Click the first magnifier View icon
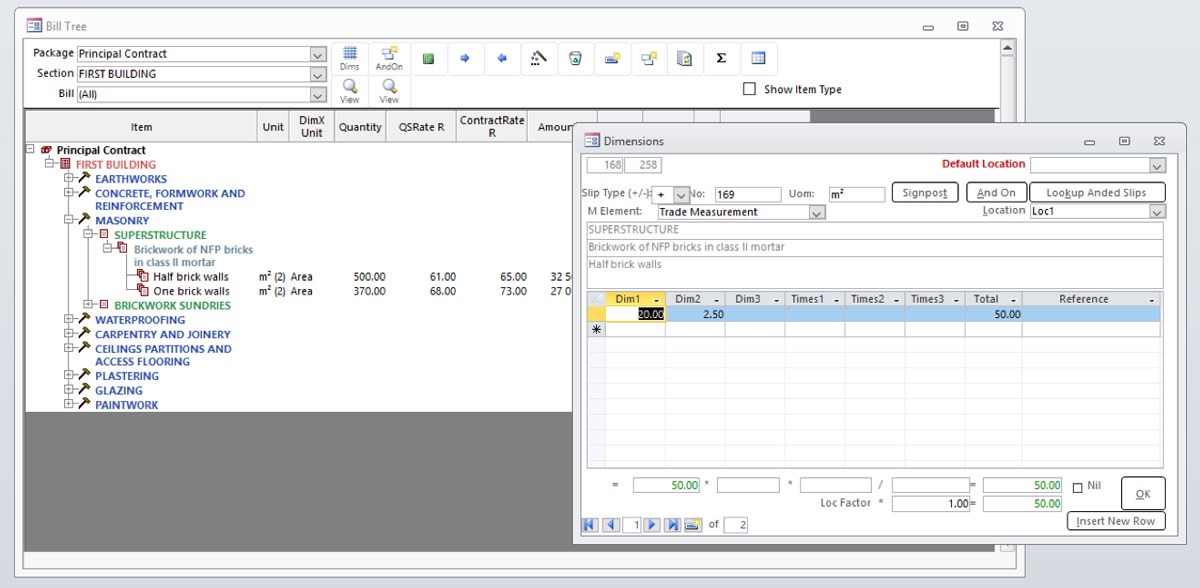The width and height of the screenshot is (1200, 588). (350, 91)
